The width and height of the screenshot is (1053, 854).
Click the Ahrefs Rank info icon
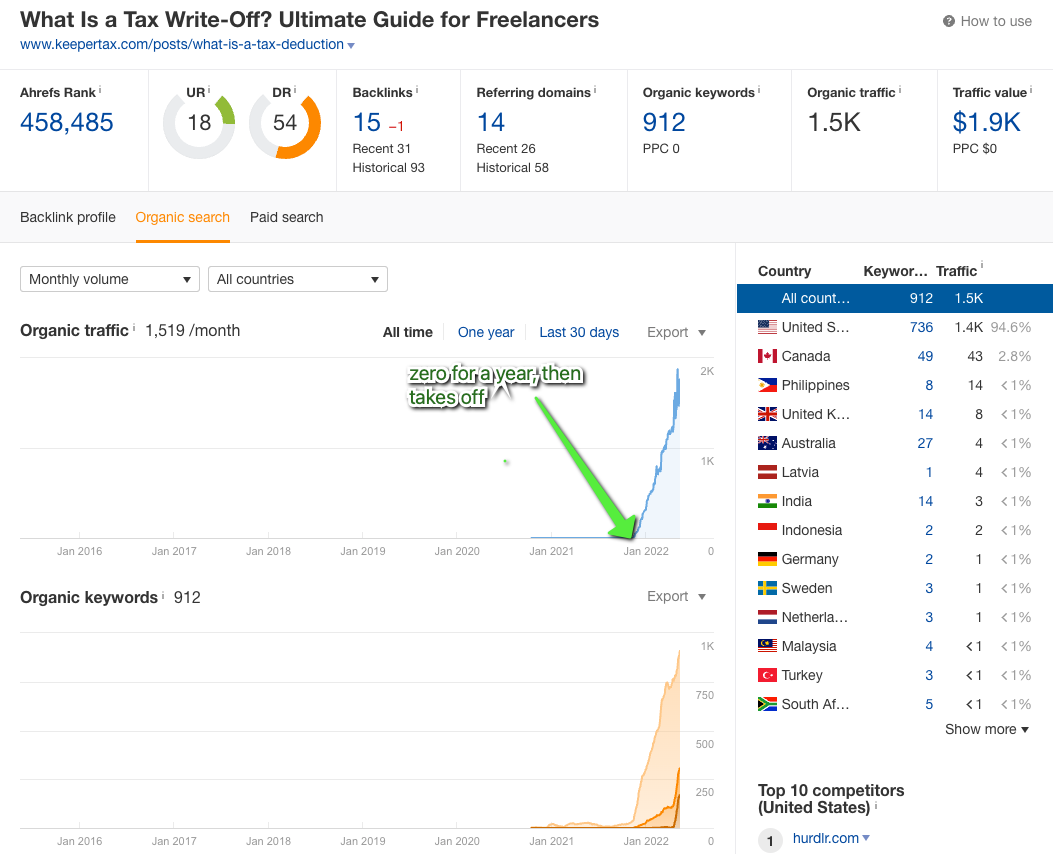[100, 89]
